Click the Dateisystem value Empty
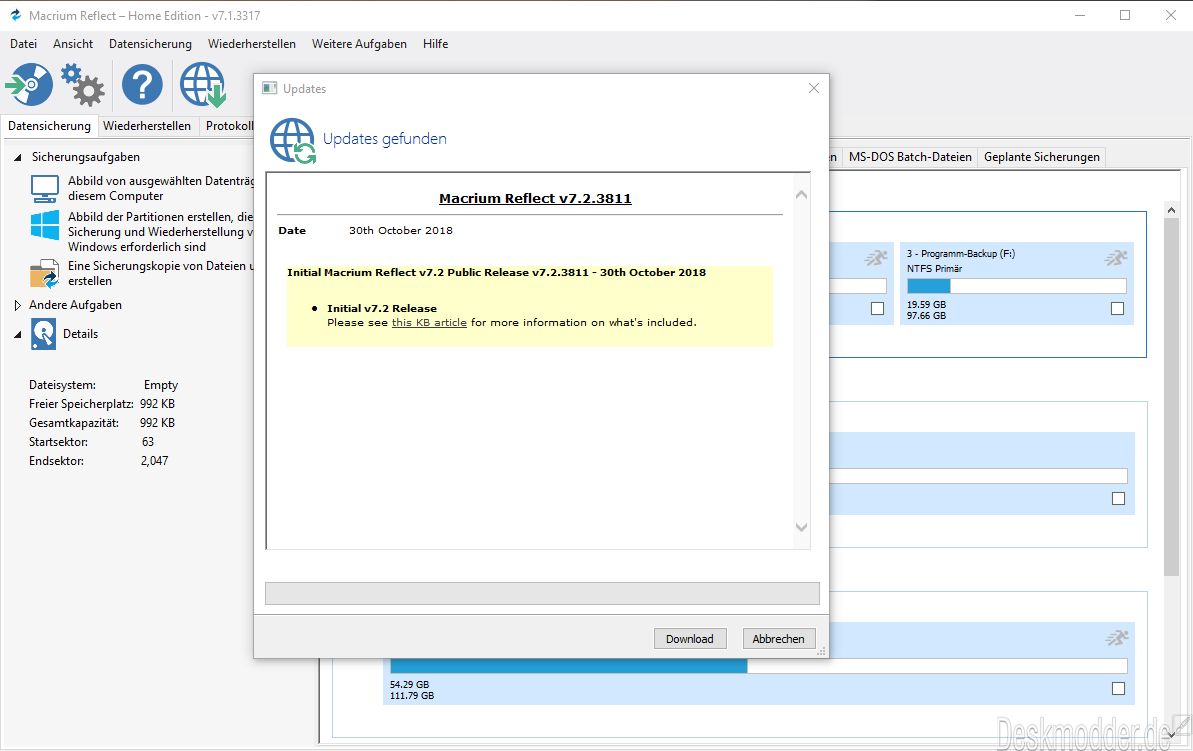This screenshot has height=751, width=1193. pos(161,385)
